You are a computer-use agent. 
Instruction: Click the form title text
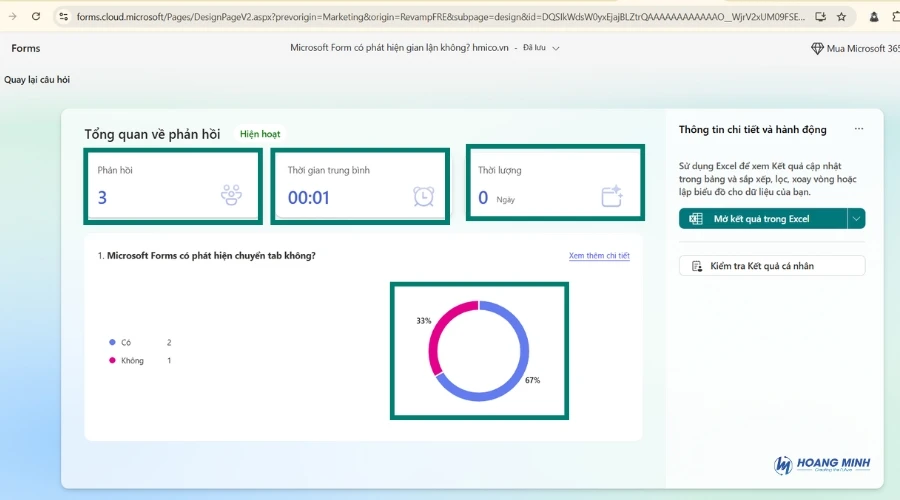pyautogui.click(x=399, y=48)
